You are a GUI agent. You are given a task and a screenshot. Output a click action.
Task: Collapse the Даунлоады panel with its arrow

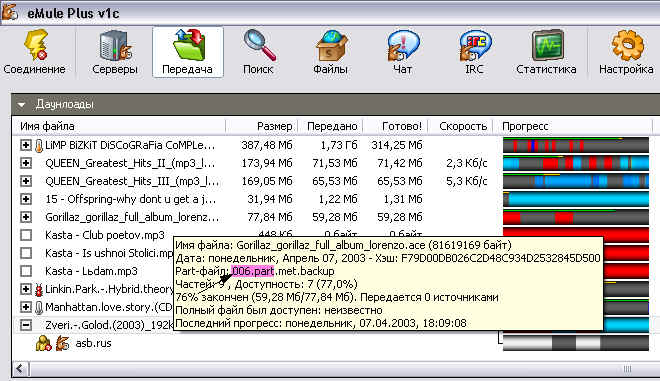coord(22,104)
